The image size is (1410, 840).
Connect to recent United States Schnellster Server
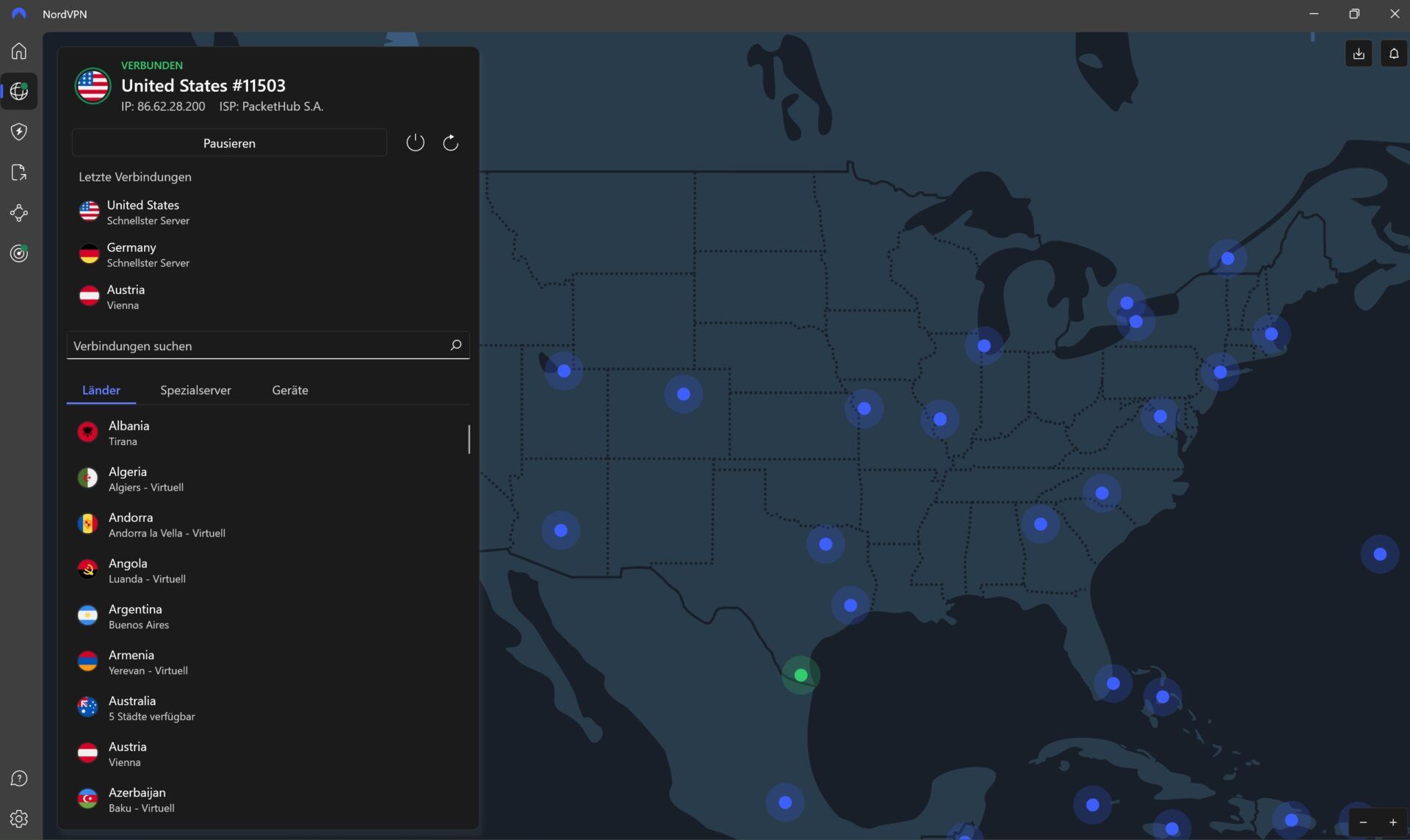(x=268, y=212)
